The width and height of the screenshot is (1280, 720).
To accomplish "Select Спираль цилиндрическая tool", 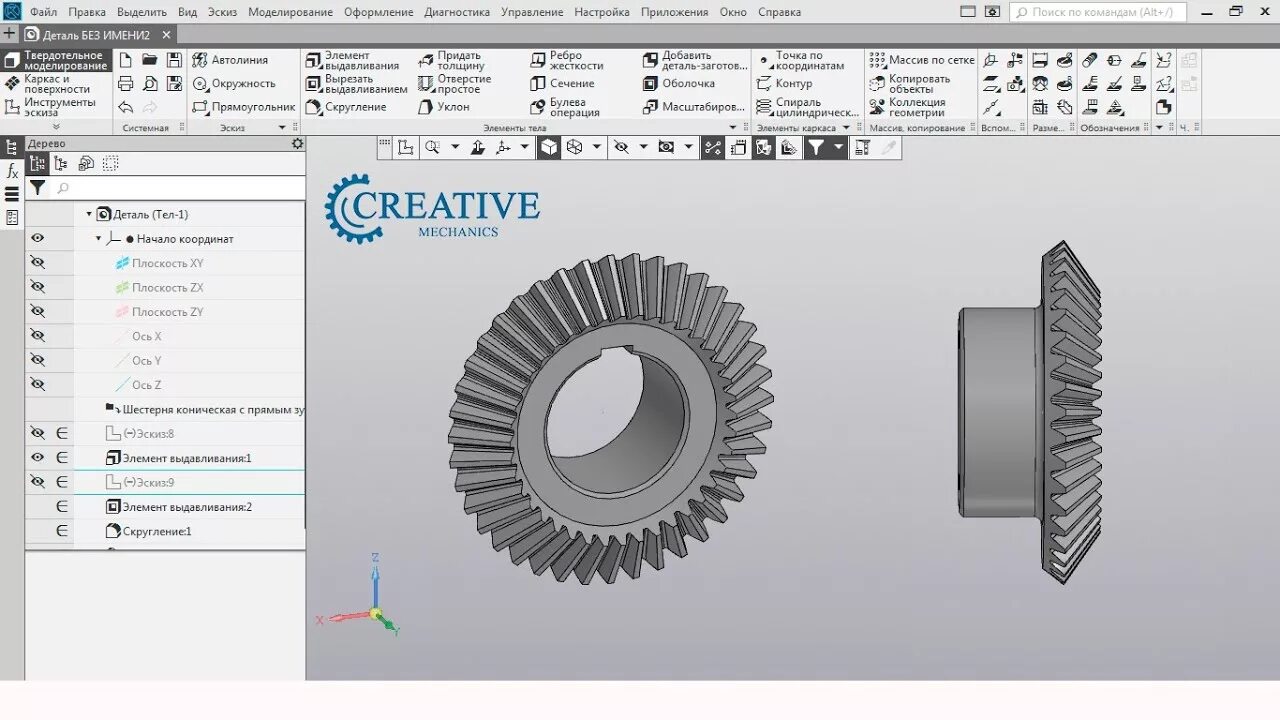I will coord(808,107).
